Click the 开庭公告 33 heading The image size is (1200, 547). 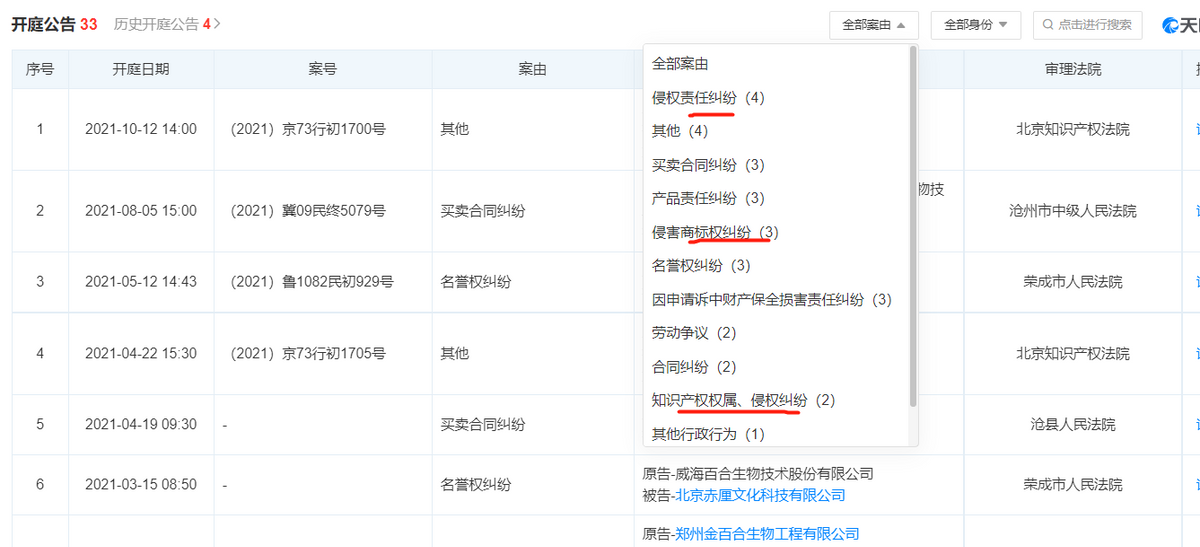tap(54, 24)
